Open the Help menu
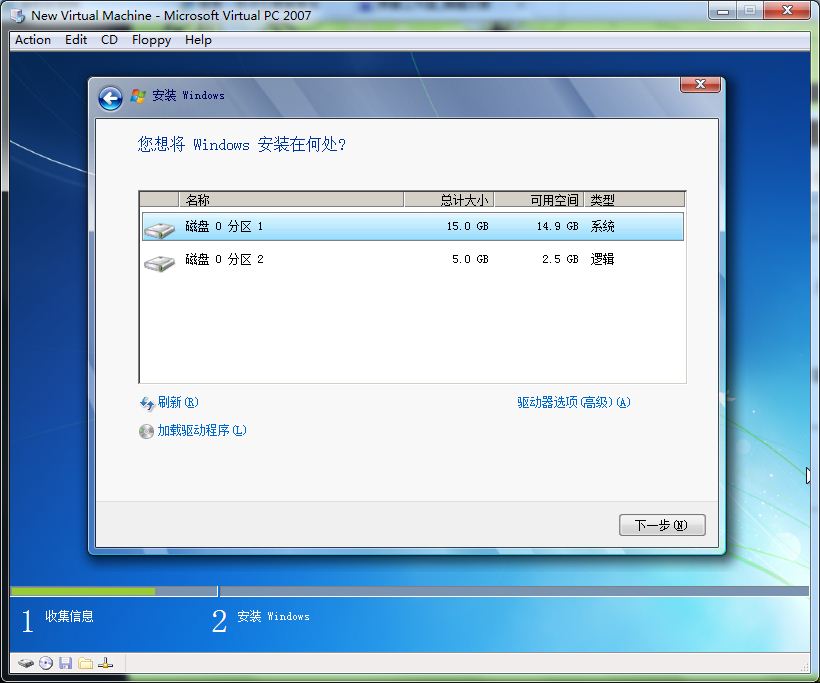Viewport: 820px width, 683px height. coord(198,40)
